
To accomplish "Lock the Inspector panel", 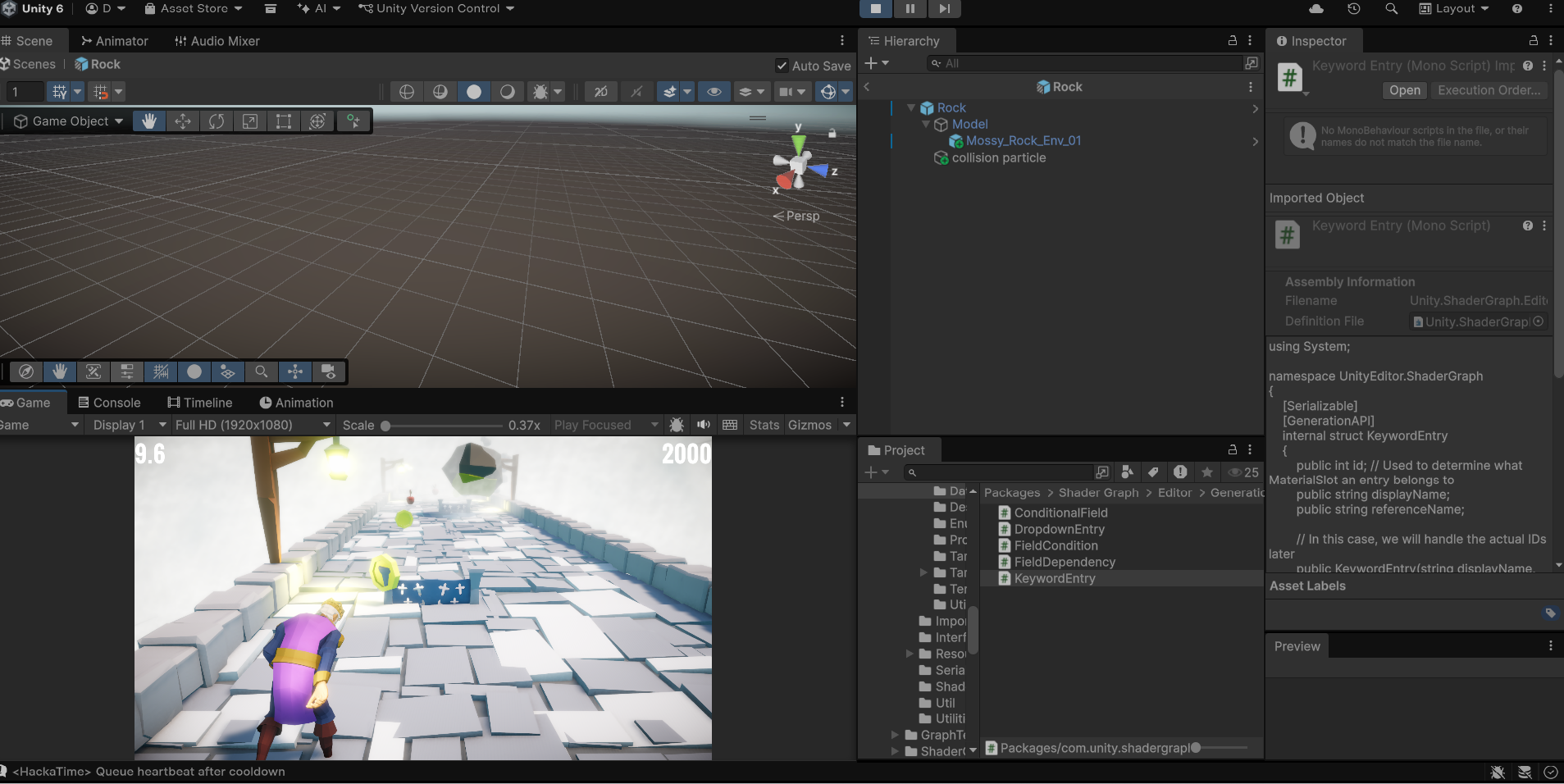I will 1533,40.
